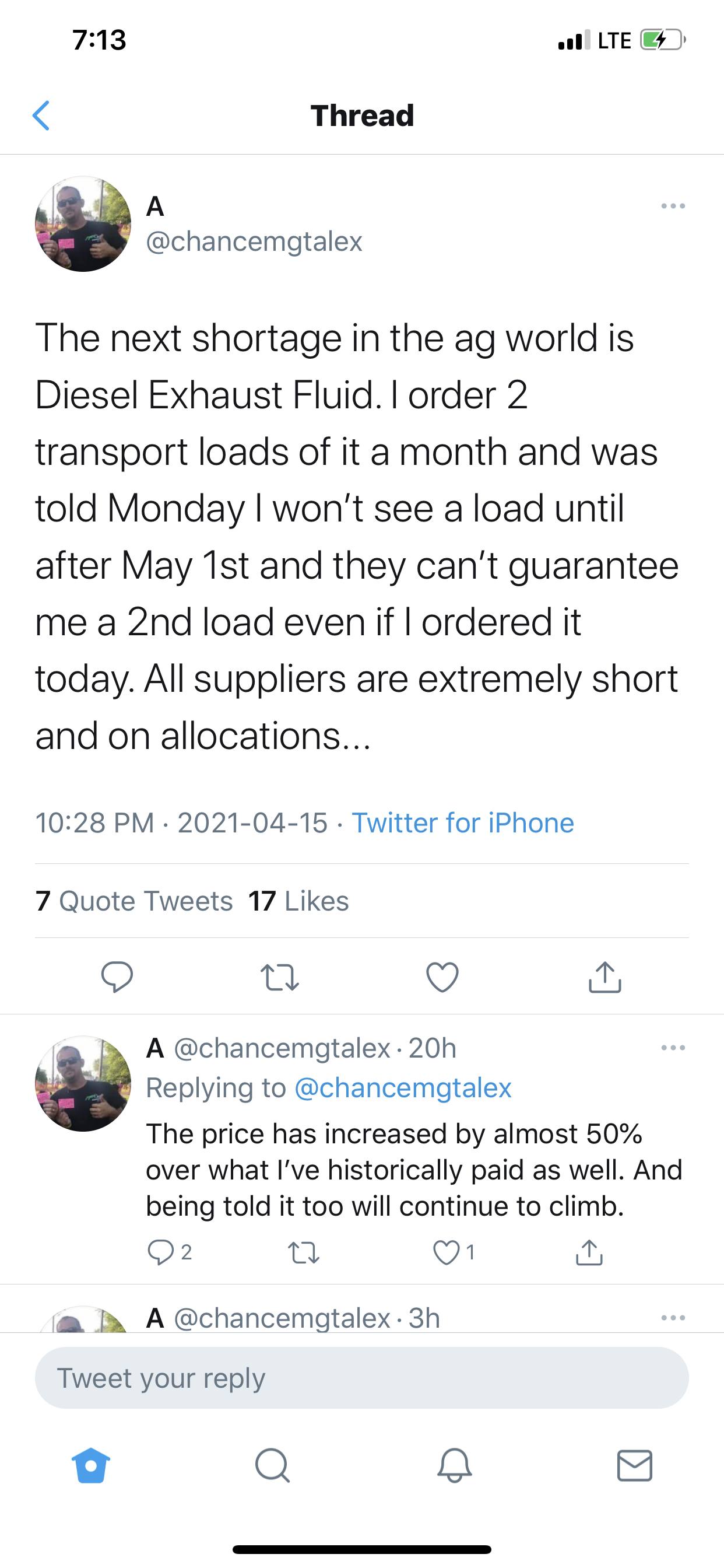Open the main tweet's three-dot options menu

pos(673,206)
